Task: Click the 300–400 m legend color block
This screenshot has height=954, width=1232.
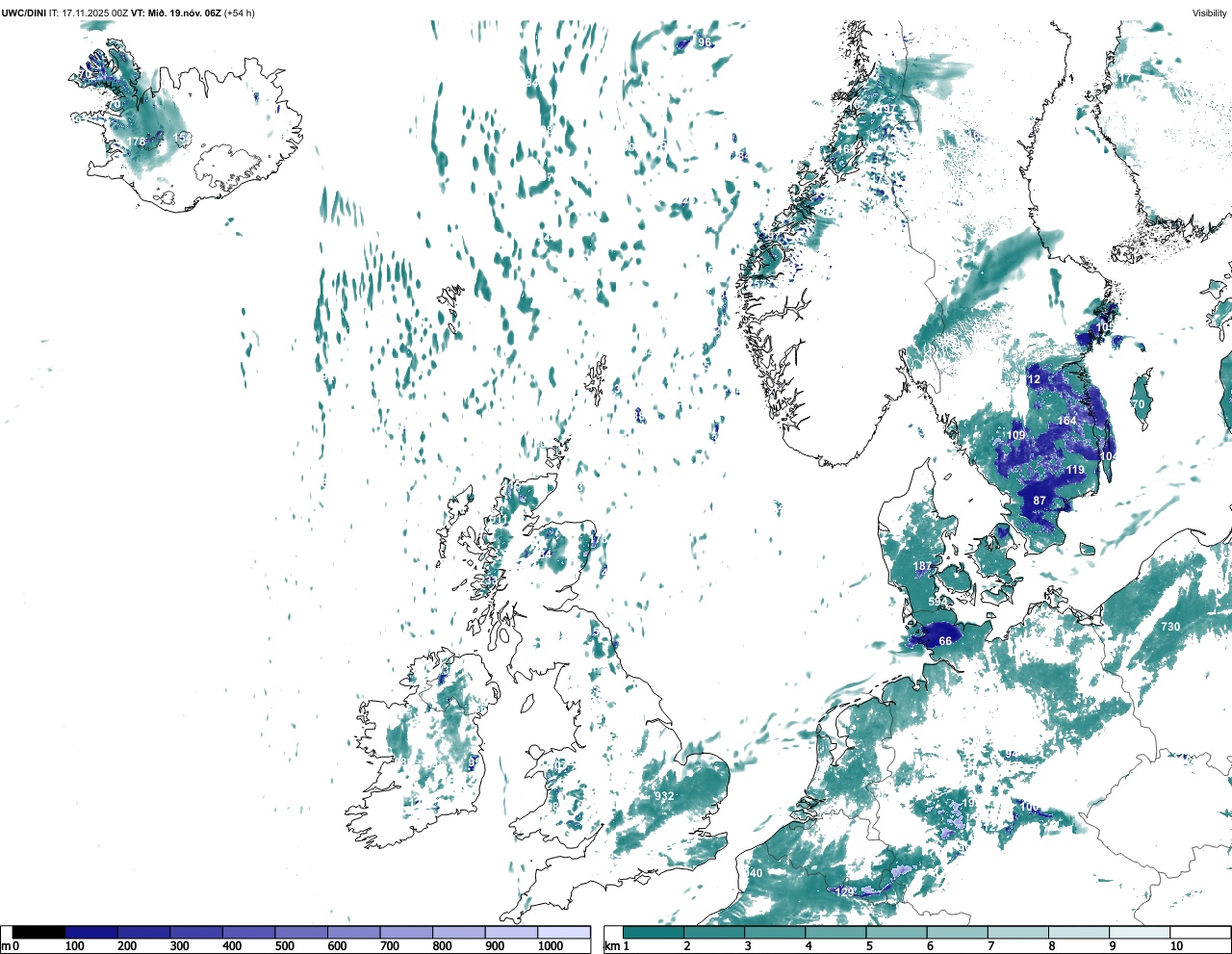Action: tap(196, 932)
